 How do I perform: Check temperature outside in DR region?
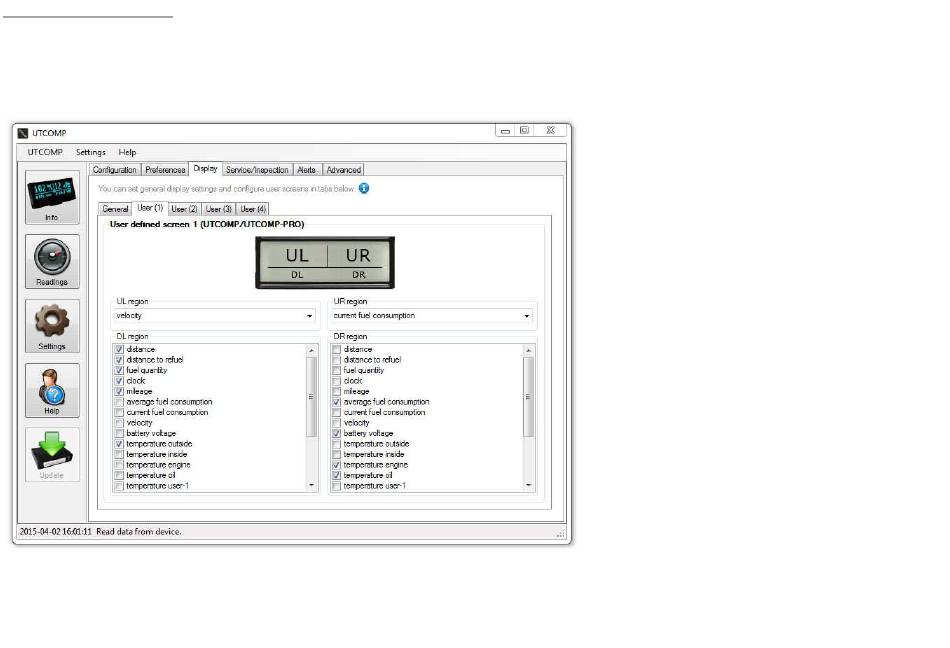[x=337, y=444]
